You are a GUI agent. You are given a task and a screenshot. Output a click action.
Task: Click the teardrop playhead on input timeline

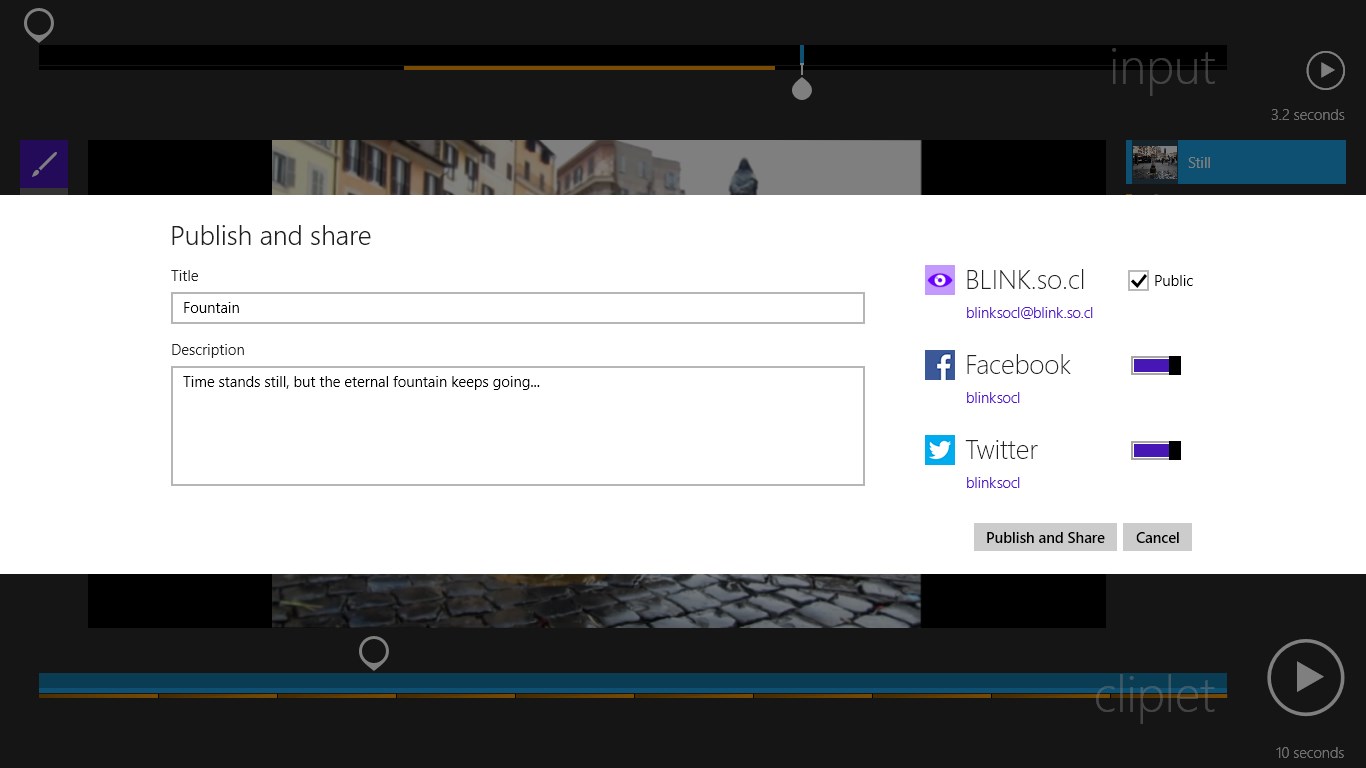point(801,89)
